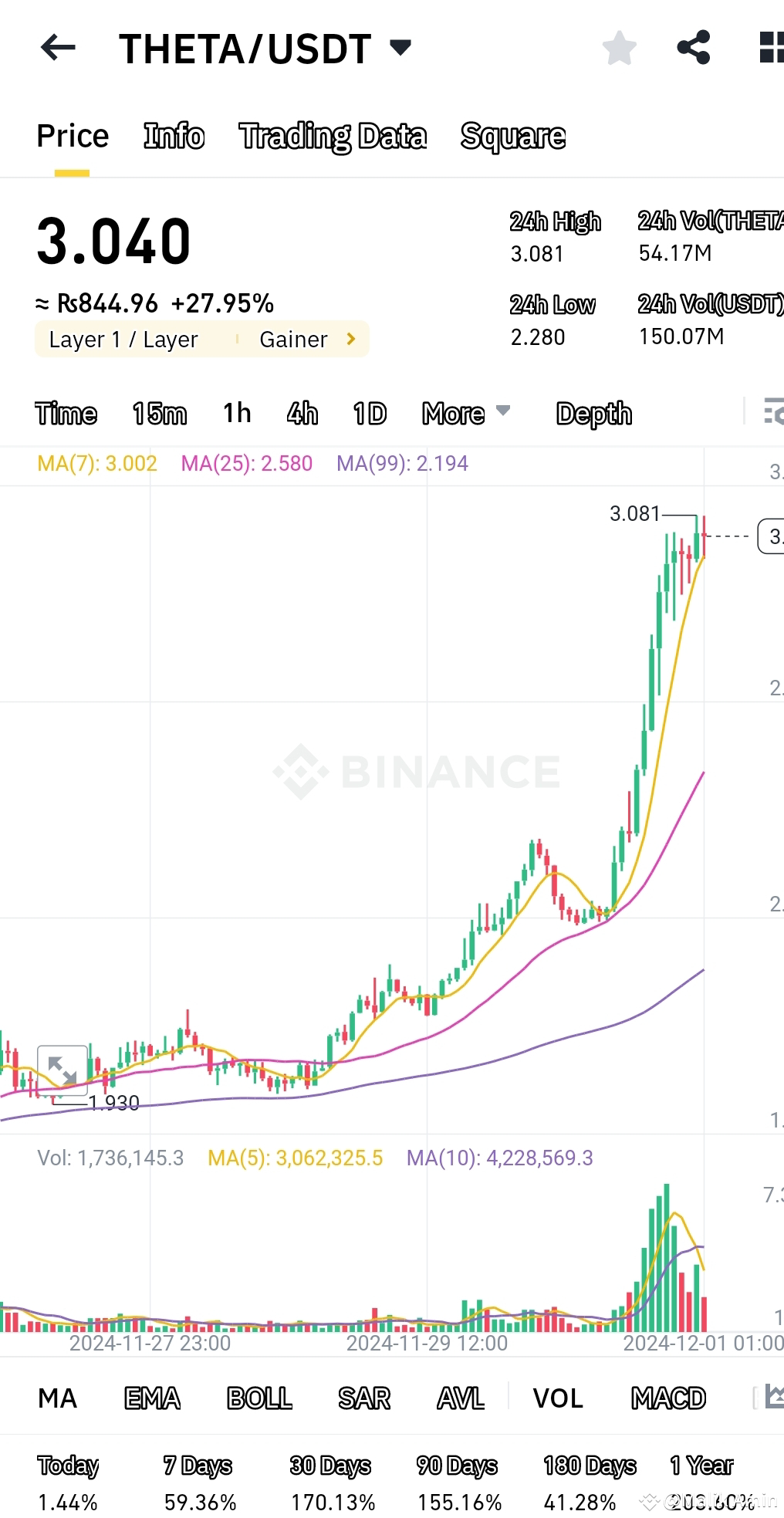Switch to the Info tab
The width and height of the screenshot is (784, 1518).
tap(174, 136)
